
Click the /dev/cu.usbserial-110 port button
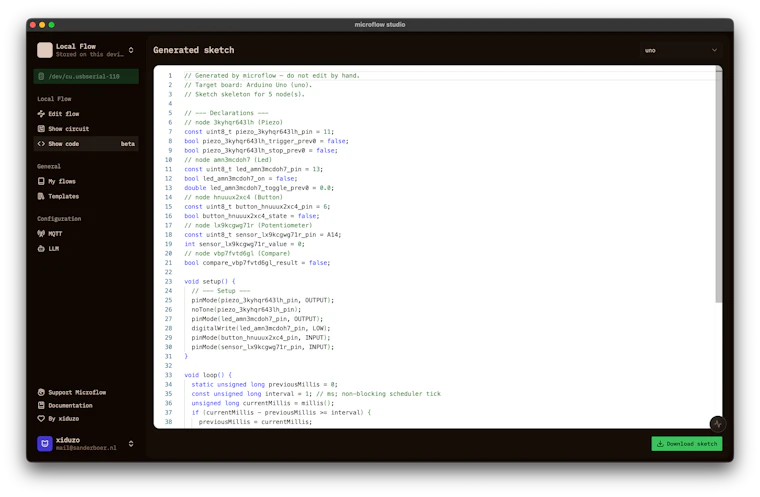(86, 77)
